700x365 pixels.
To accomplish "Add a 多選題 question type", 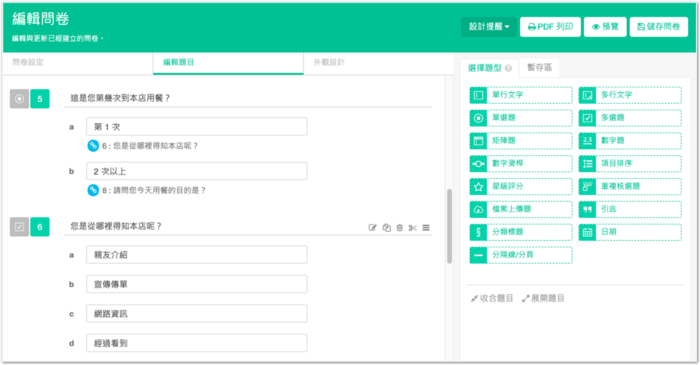I will (630, 118).
